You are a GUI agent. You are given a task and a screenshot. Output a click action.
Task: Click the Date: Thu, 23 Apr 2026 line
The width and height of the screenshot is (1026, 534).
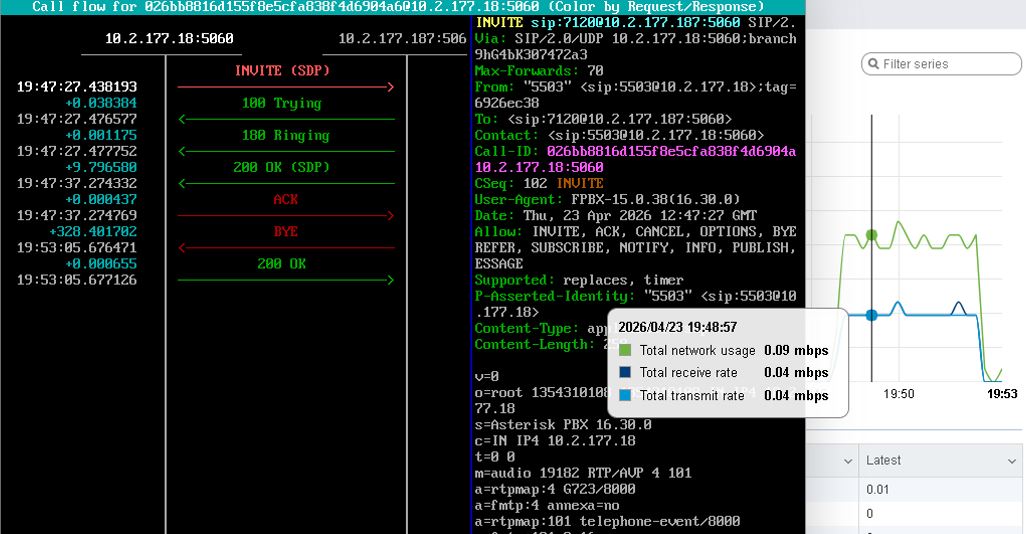616,215
